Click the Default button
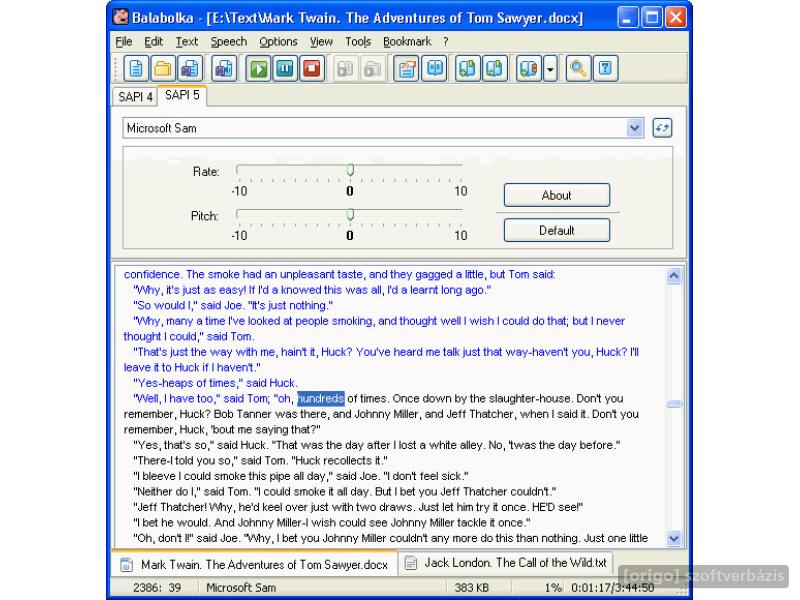The height and width of the screenshot is (600, 800). [557, 231]
